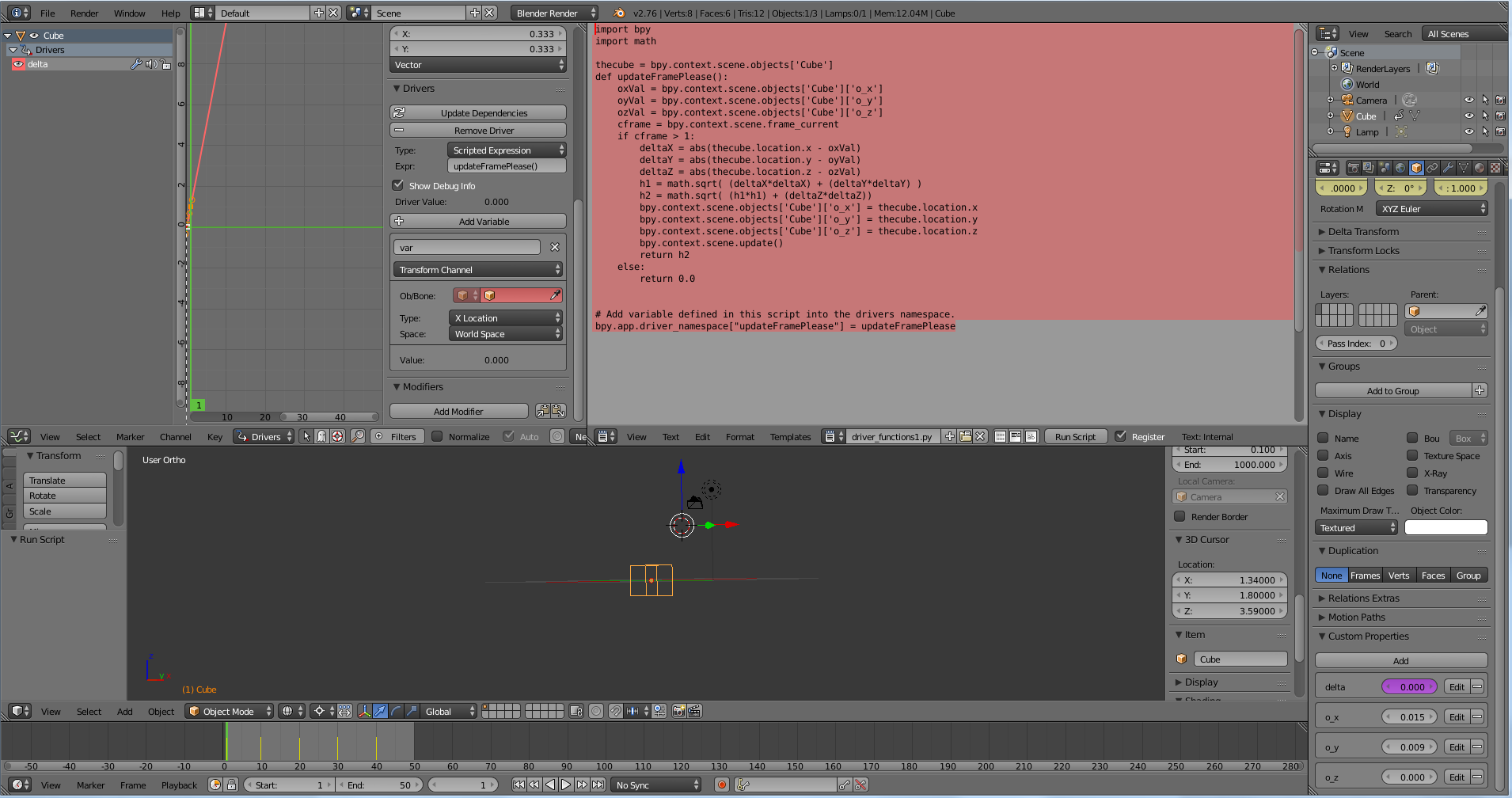
Task: Click the o_x property value field
Action: point(1409,716)
